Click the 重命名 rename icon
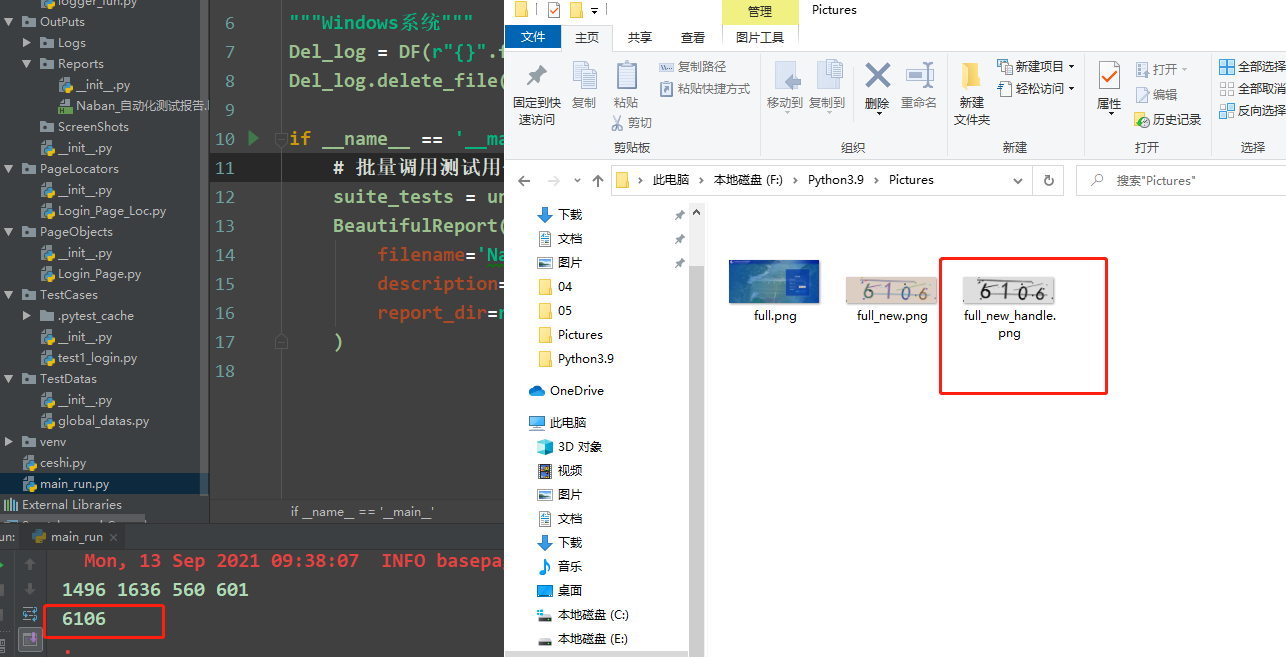 click(x=918, y=76)
